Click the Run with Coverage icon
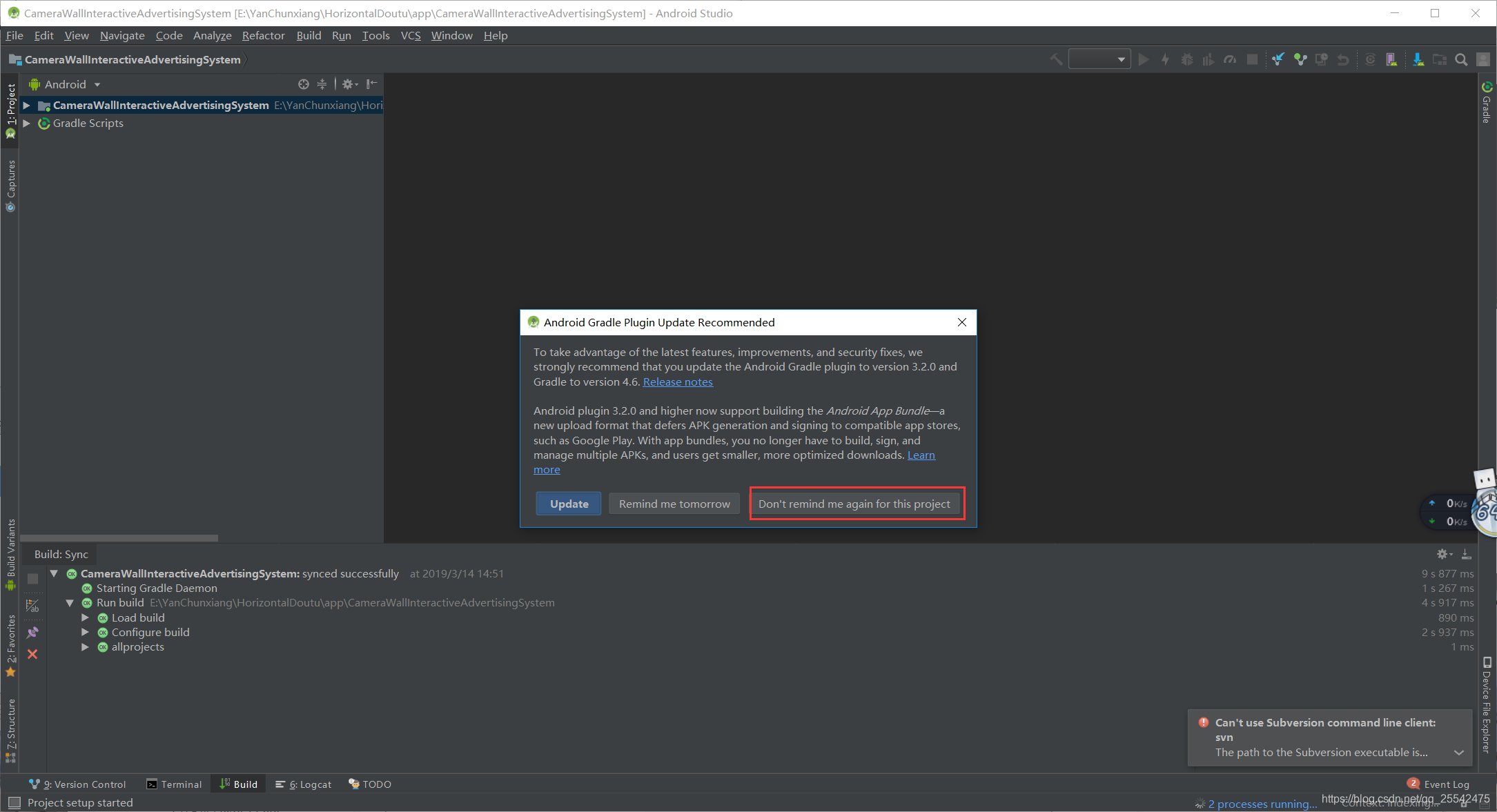 (1208, 59)
